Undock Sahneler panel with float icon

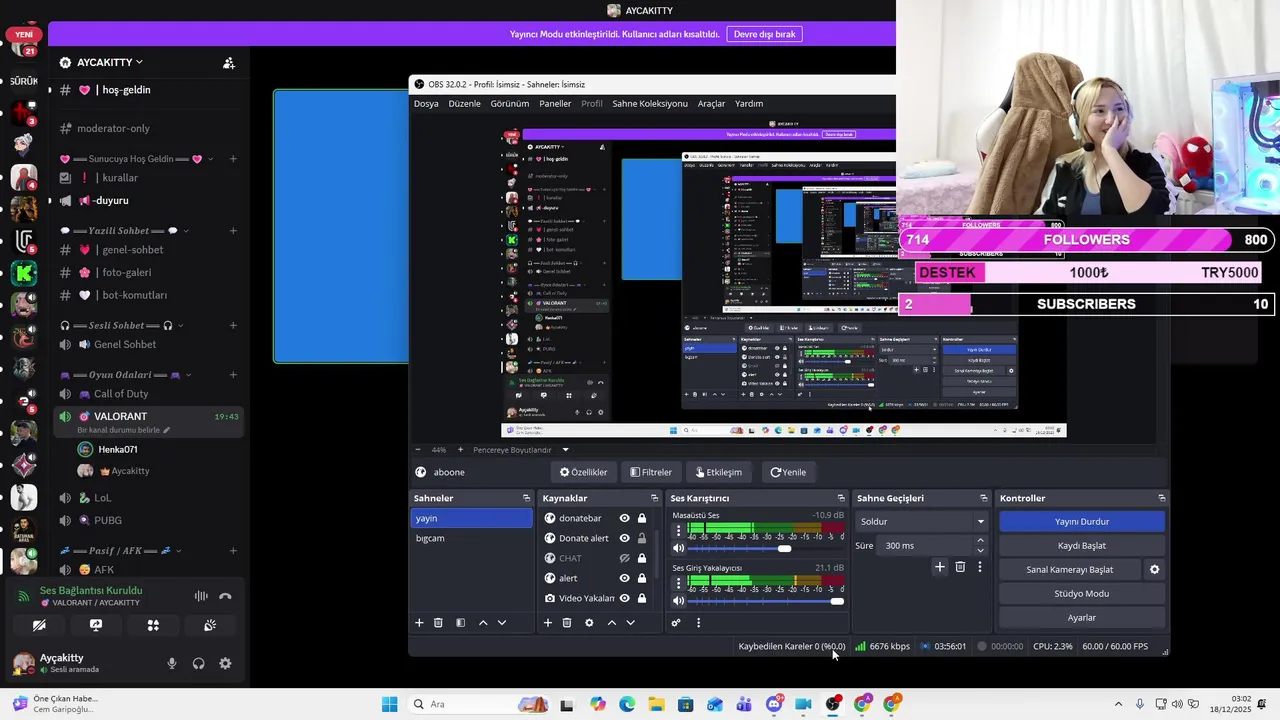(526, 498)
